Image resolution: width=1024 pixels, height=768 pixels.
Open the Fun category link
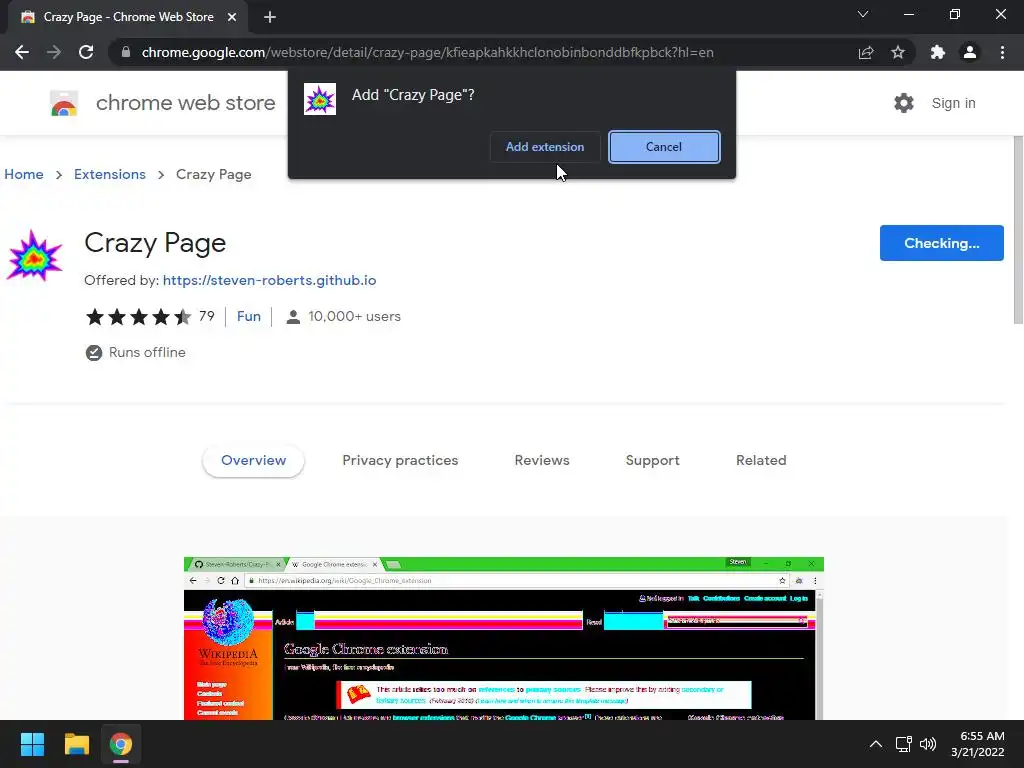(249, 317)
